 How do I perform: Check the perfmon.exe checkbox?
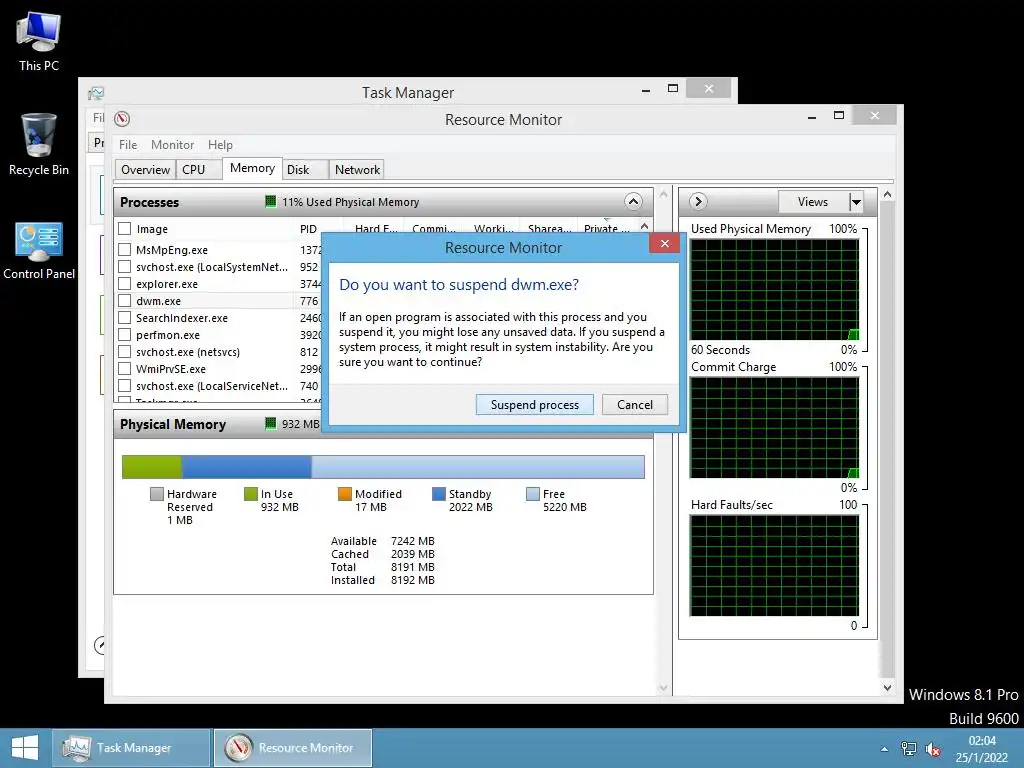click(x=125, y=334)
